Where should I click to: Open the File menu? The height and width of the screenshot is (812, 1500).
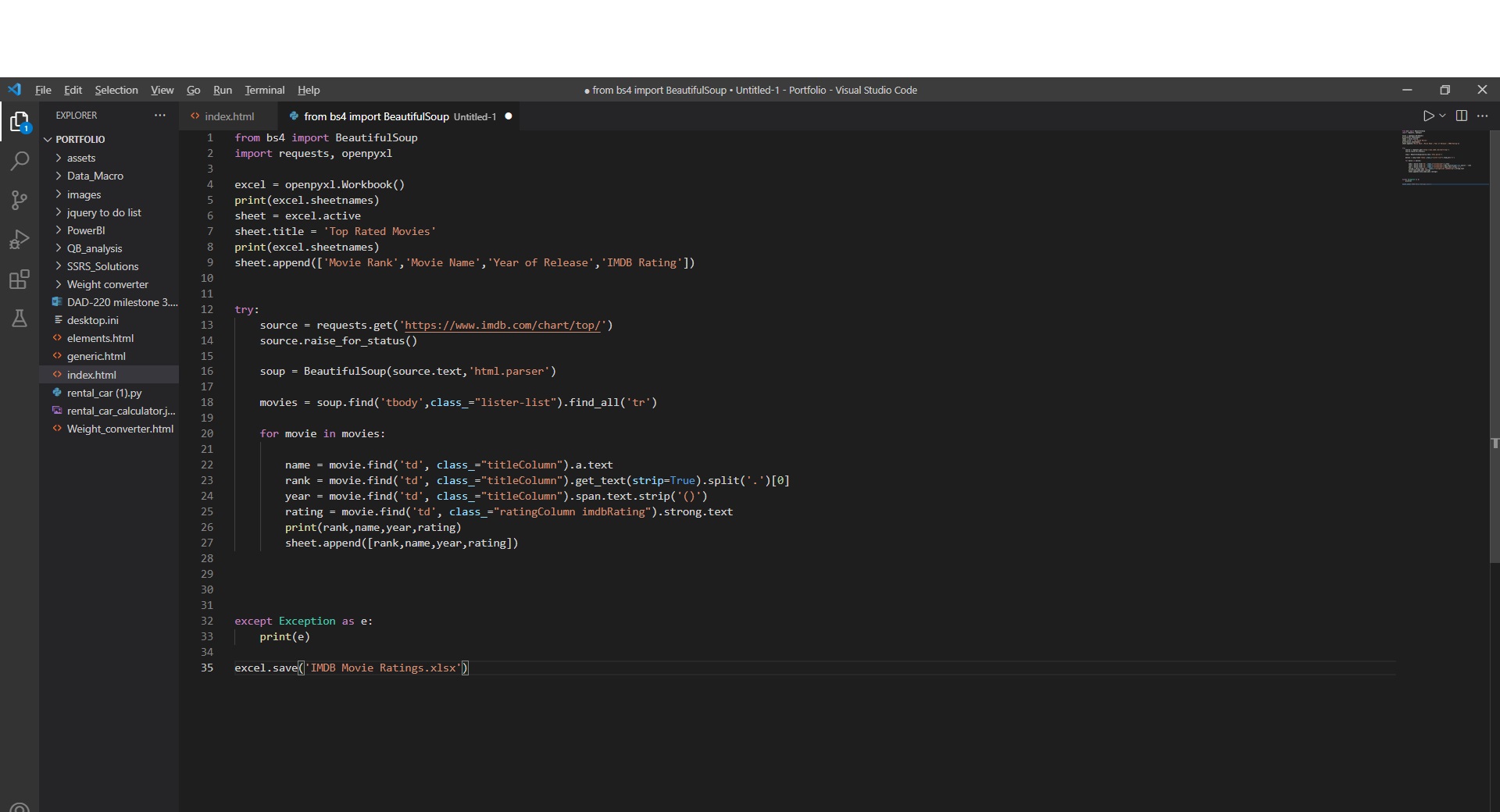coord(43,90)
